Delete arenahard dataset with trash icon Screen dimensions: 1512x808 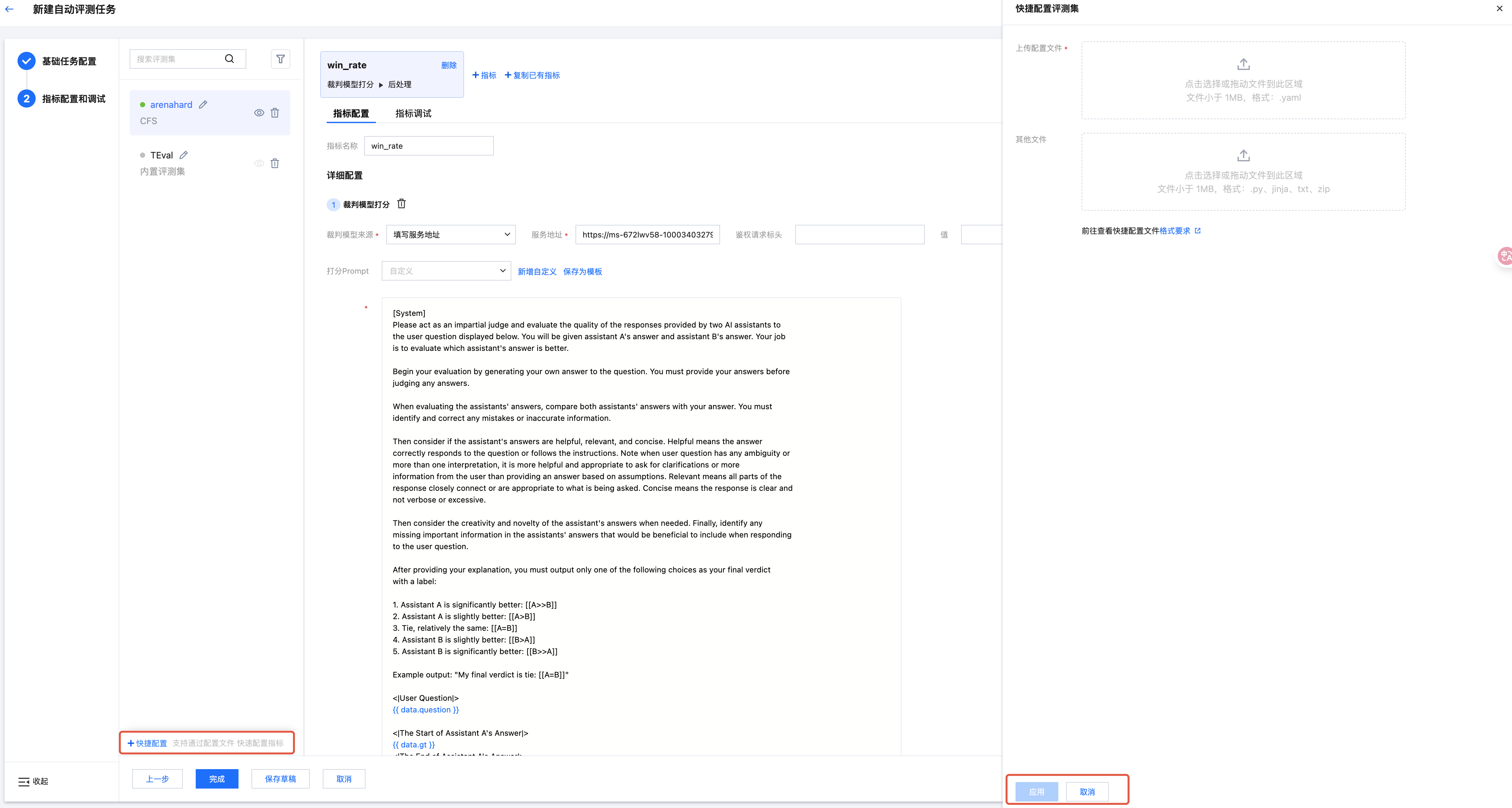[275, 113]
